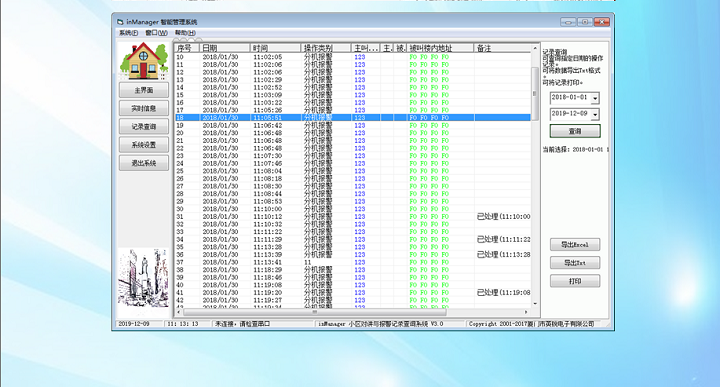This screenshot has width=720, height=387.
Task: Expand the end date 2019-12-09 dropdown
Action: [x=595, y=114]
